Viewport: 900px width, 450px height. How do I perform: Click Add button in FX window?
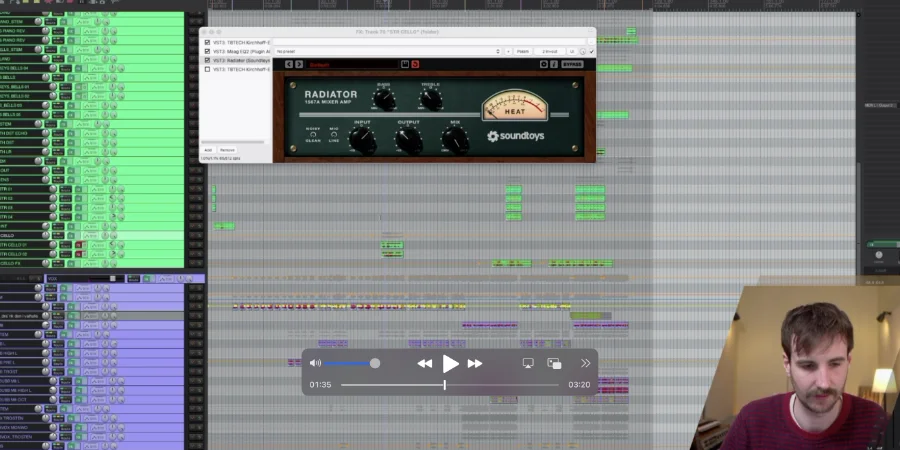tap(208, 150)
